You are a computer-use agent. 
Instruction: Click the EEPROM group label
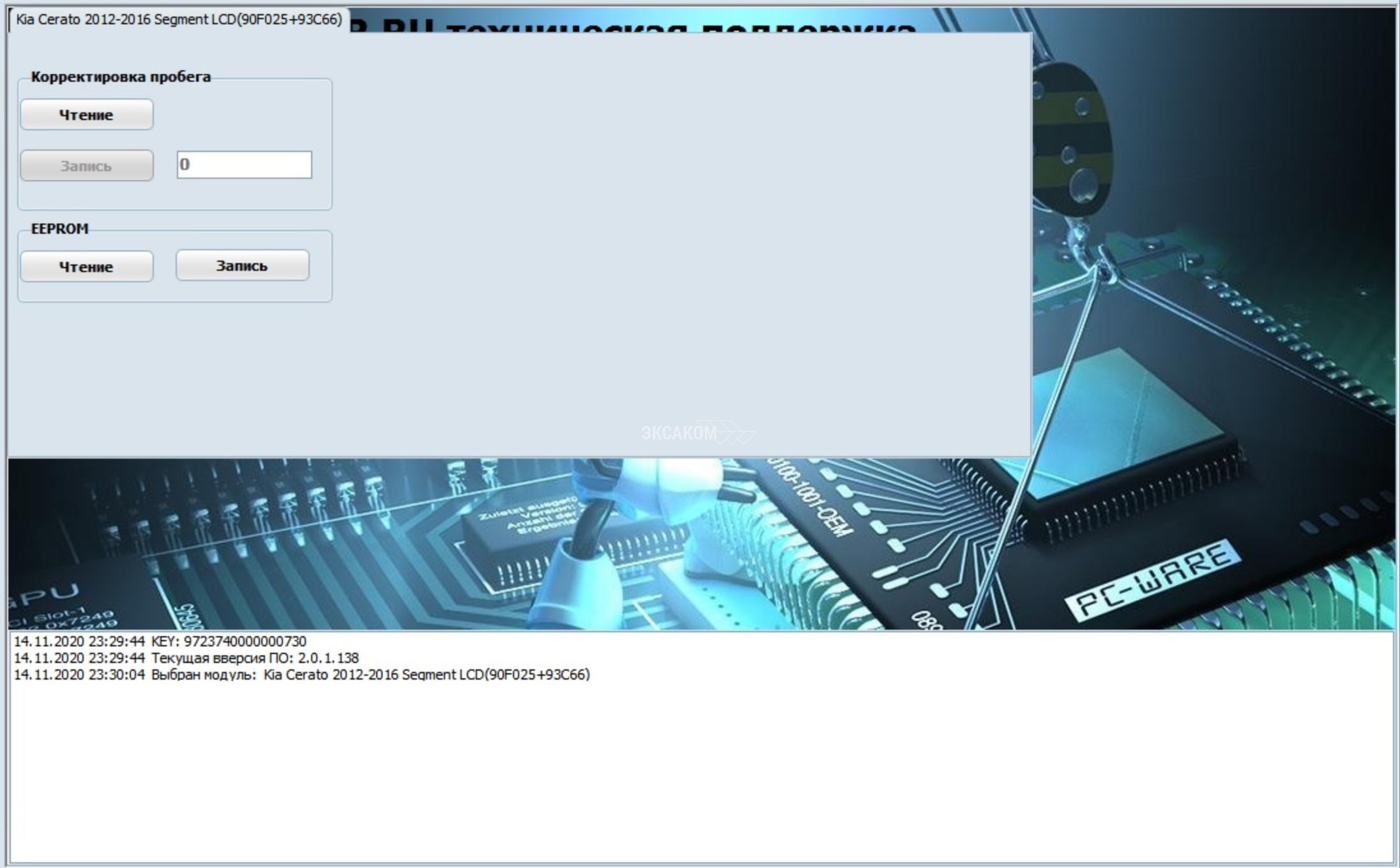59,229
